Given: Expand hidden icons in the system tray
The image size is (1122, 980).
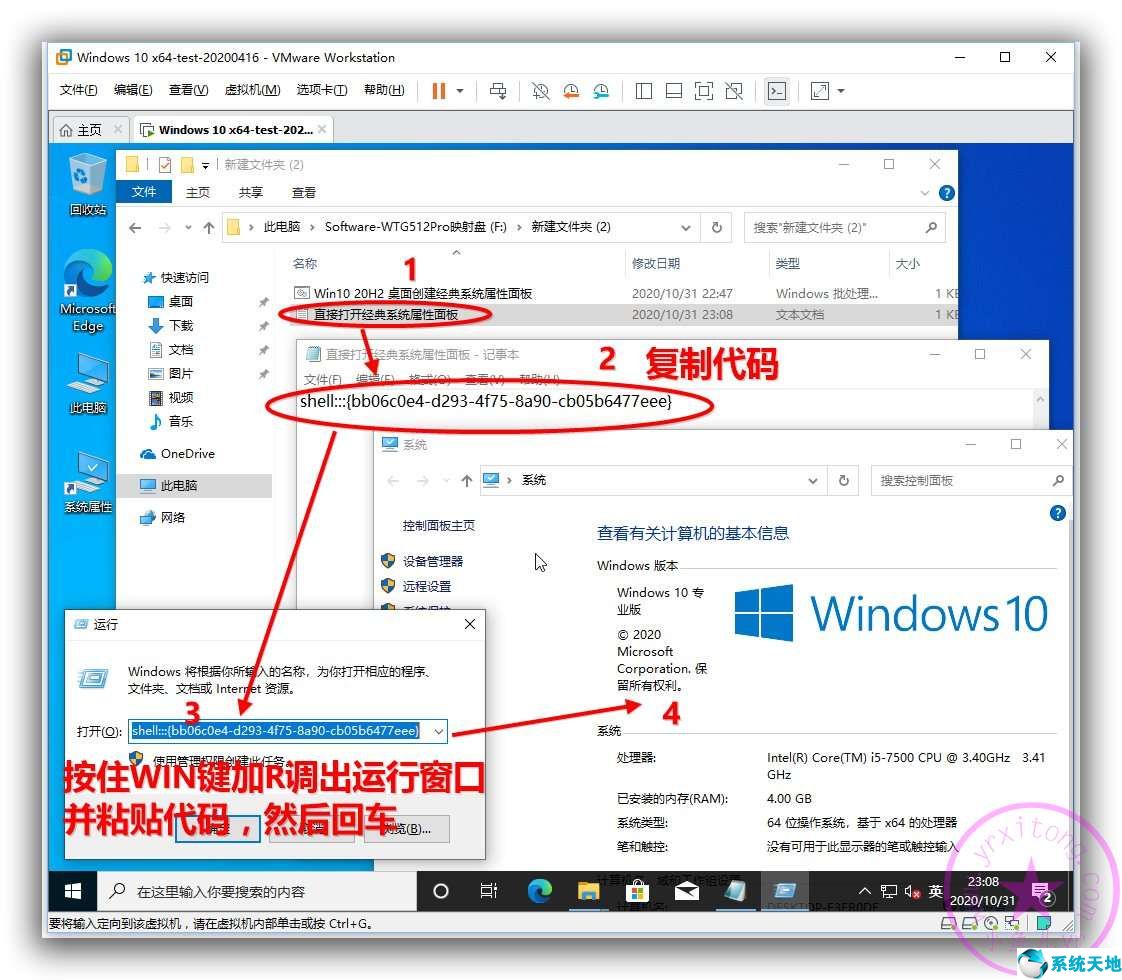Looking at the screenshot, I should 864,889.
